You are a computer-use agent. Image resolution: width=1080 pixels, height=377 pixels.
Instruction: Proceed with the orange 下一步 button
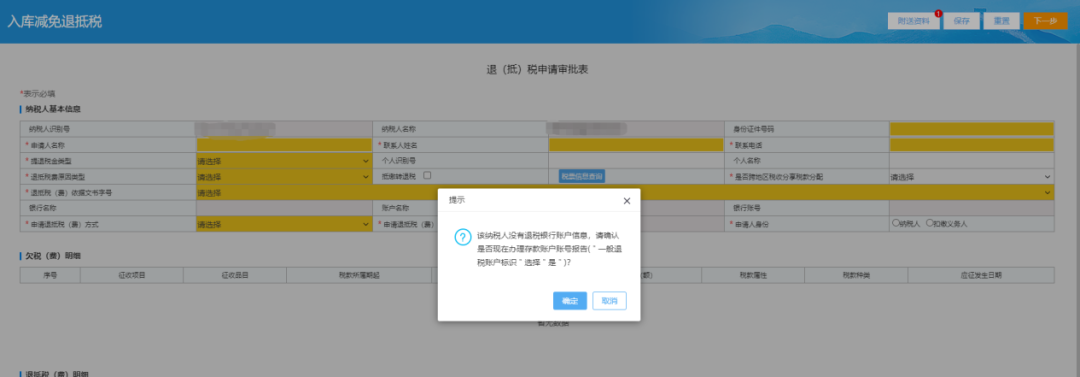pyautogui.click(x=1046, y=21)
